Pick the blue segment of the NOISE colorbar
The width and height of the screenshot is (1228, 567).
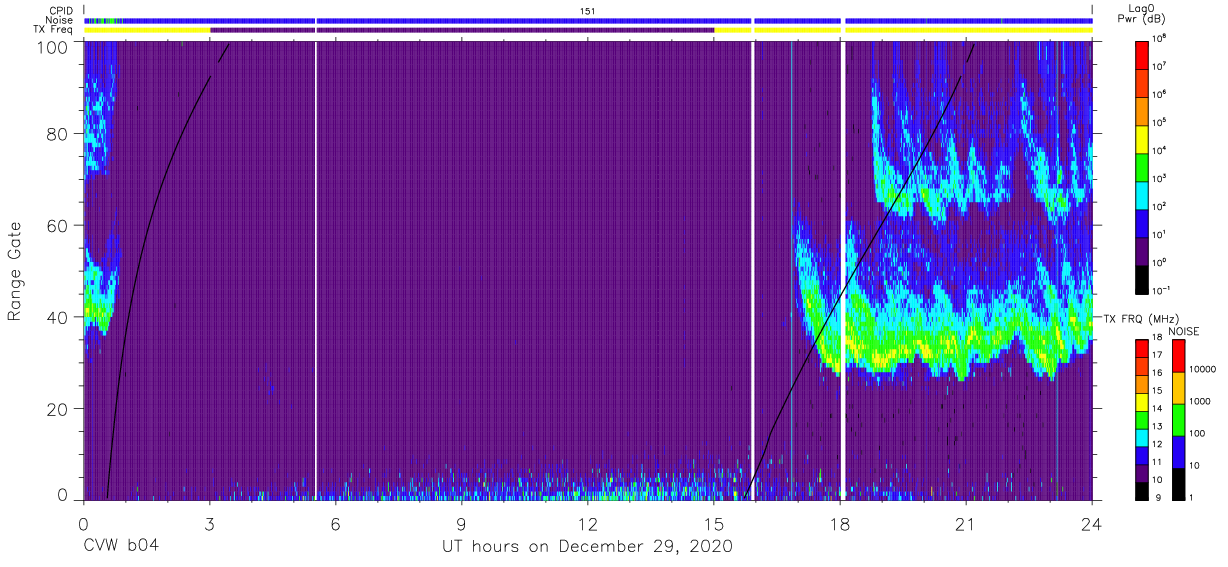[1178, 451]
